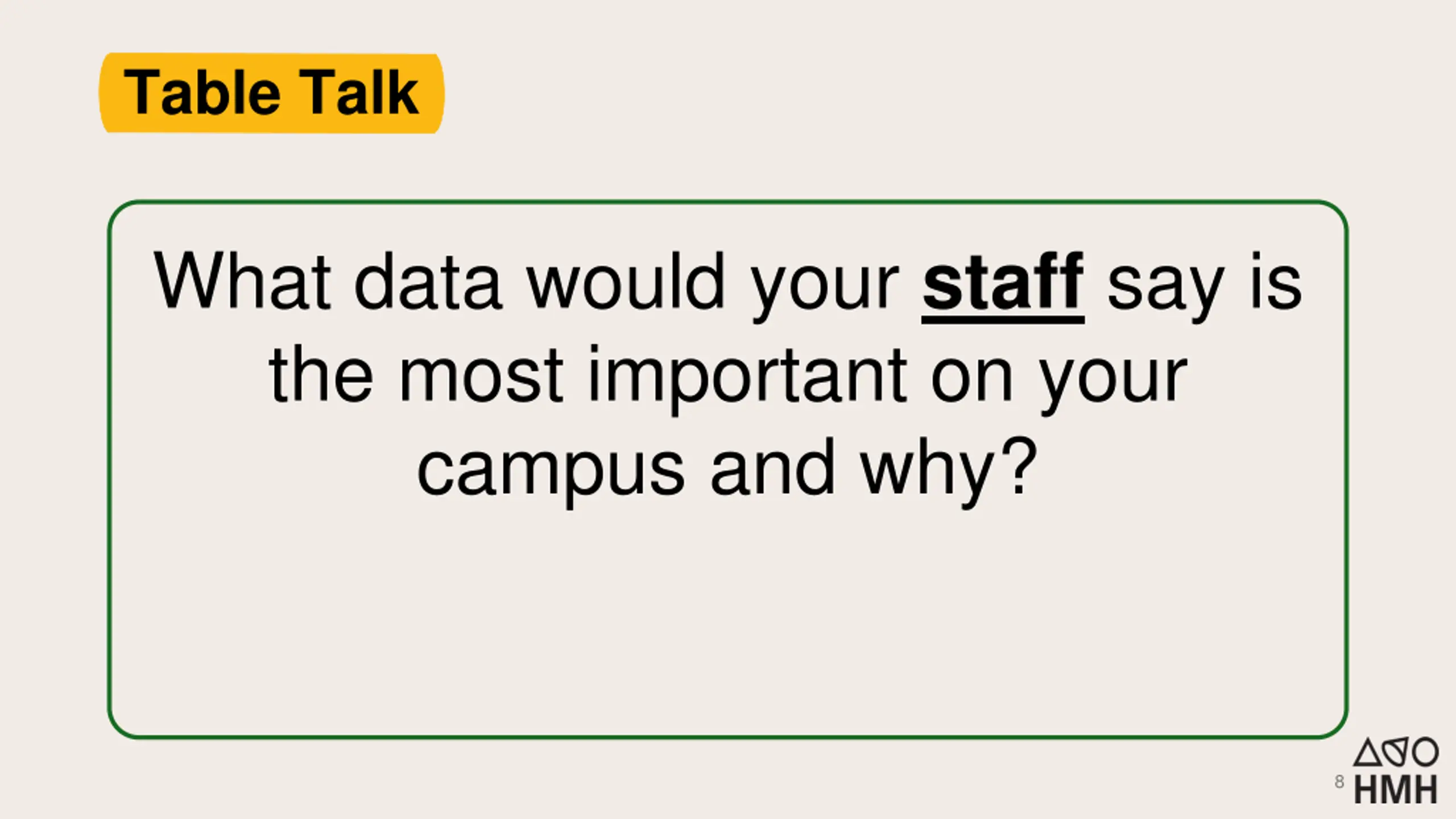Image resolution: width=1456 pixels, height=819 pixels.
Task: Click the word the starting the second line
Action: coord(321,374)
